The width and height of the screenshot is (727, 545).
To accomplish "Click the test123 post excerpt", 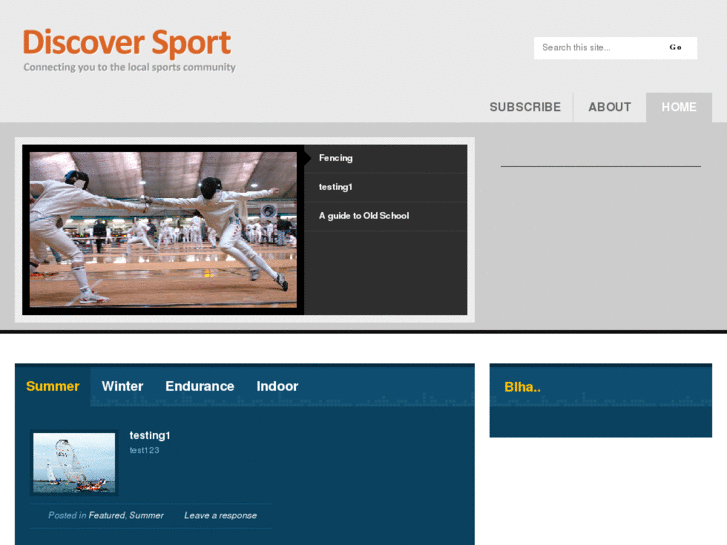I will pos(144,450).
